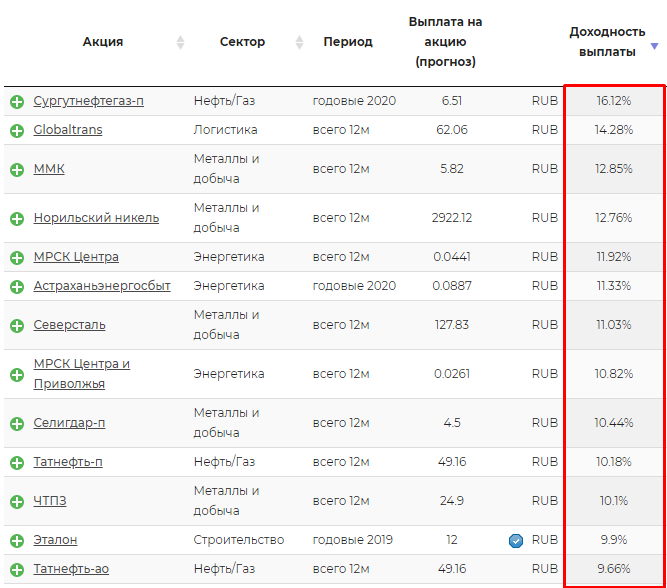Open the Северсталь stock link
The image size is (667, 588).
point(69,325)
